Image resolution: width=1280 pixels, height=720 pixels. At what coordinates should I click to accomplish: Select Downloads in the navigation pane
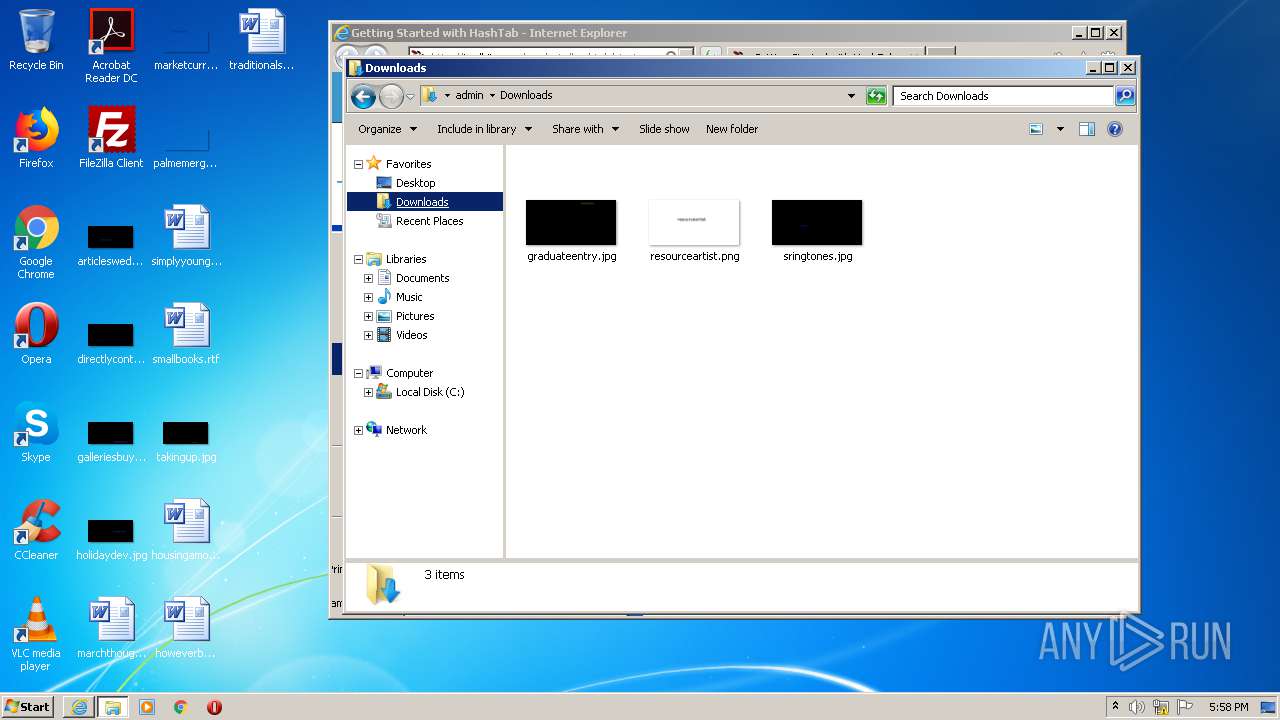(x=422, y=202)
